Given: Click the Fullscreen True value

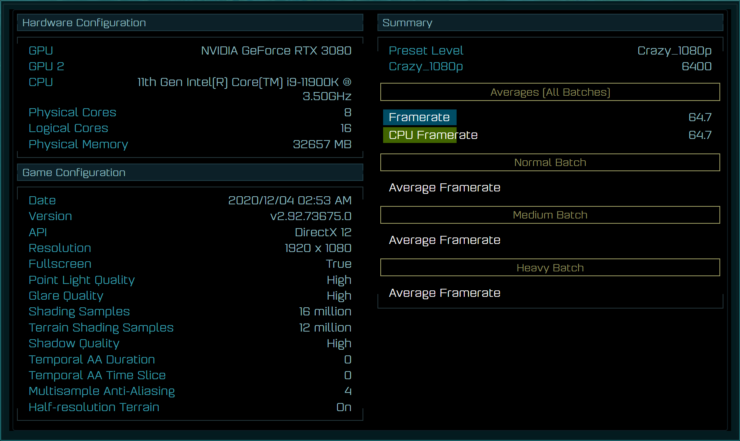Looking at the screenshot, I should (338, 264).
